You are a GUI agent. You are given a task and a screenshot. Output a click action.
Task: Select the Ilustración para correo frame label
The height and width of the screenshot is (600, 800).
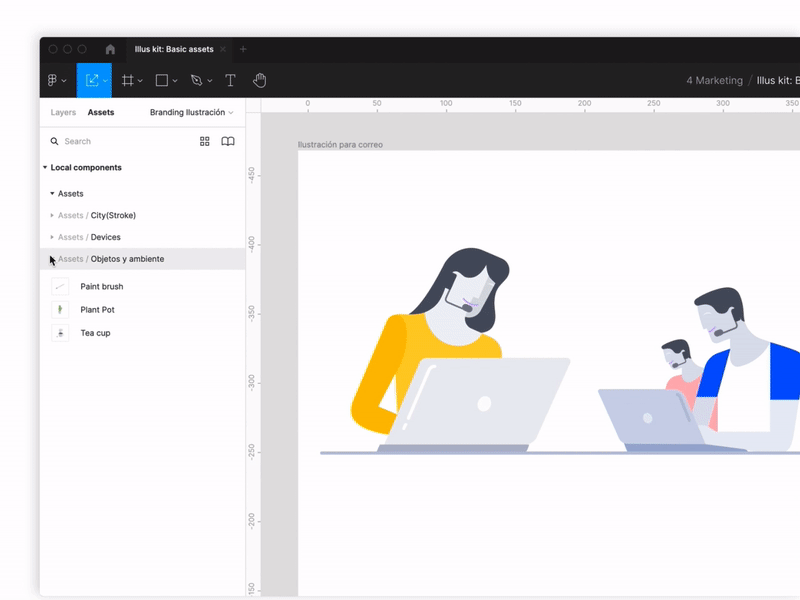(340, 145)
